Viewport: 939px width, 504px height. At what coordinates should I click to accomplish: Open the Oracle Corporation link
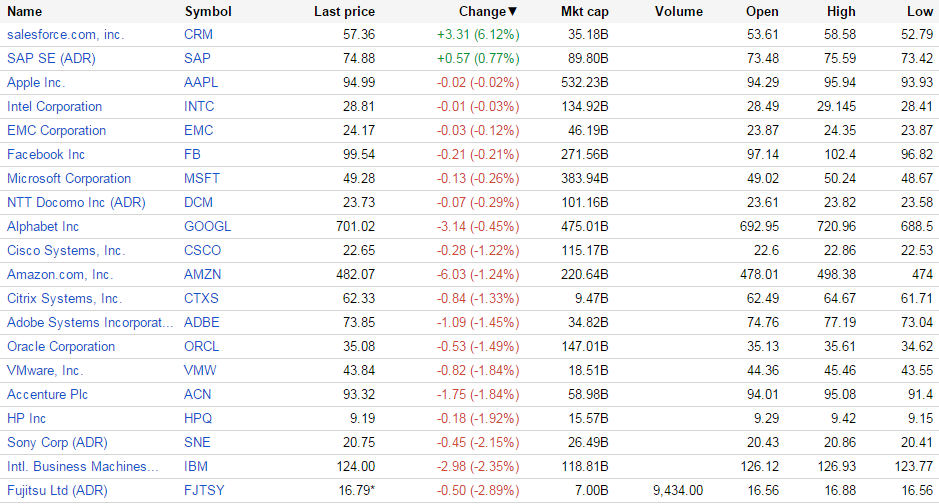61,346
